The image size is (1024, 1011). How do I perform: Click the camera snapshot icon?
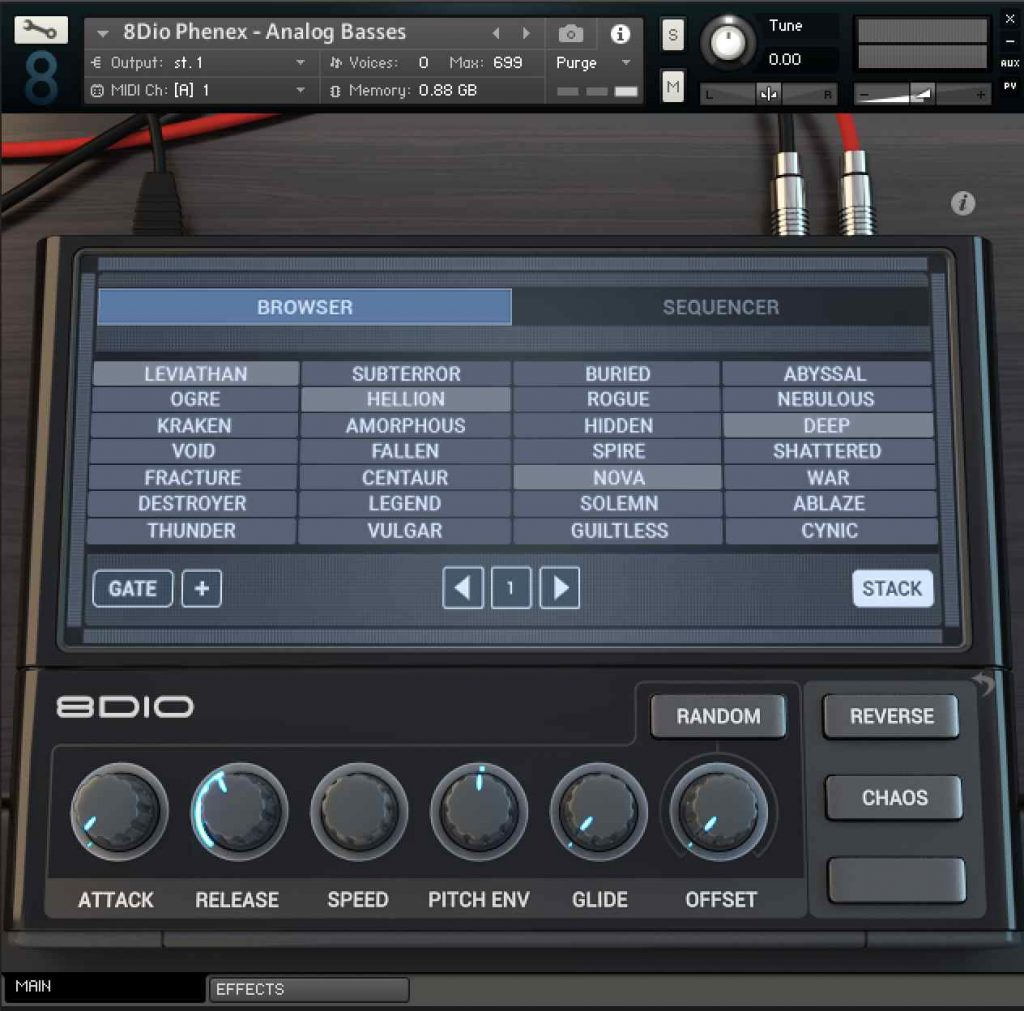point(571,34)
